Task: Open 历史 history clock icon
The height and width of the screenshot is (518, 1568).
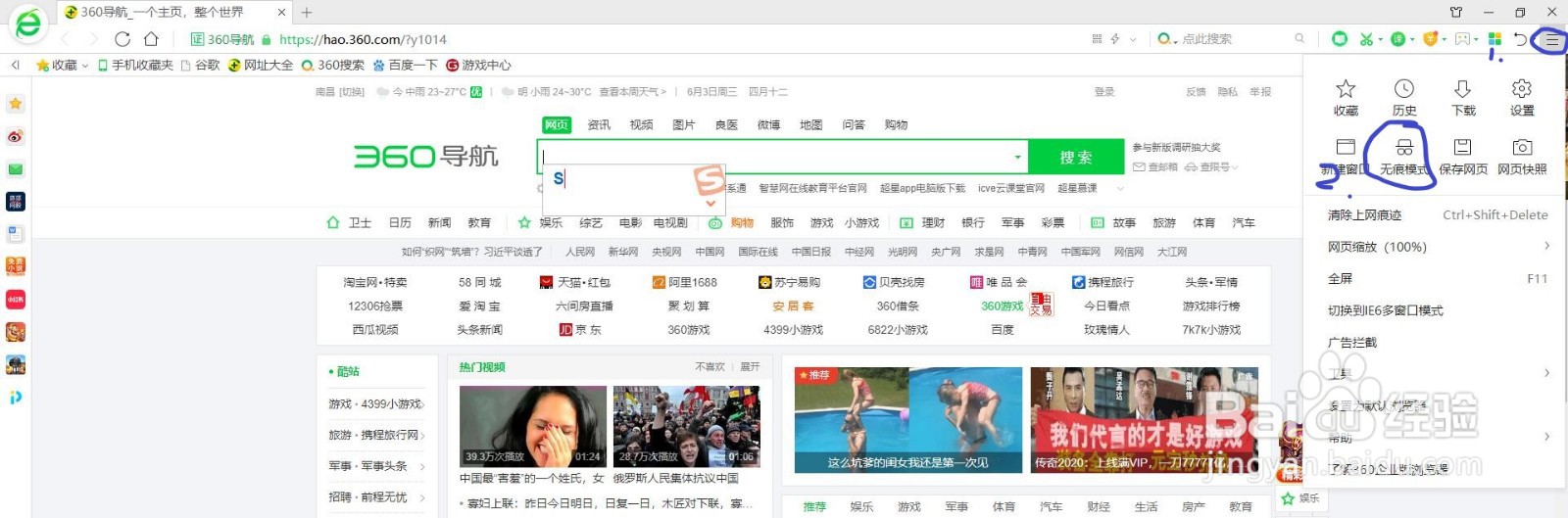Action: point(1404,89)
